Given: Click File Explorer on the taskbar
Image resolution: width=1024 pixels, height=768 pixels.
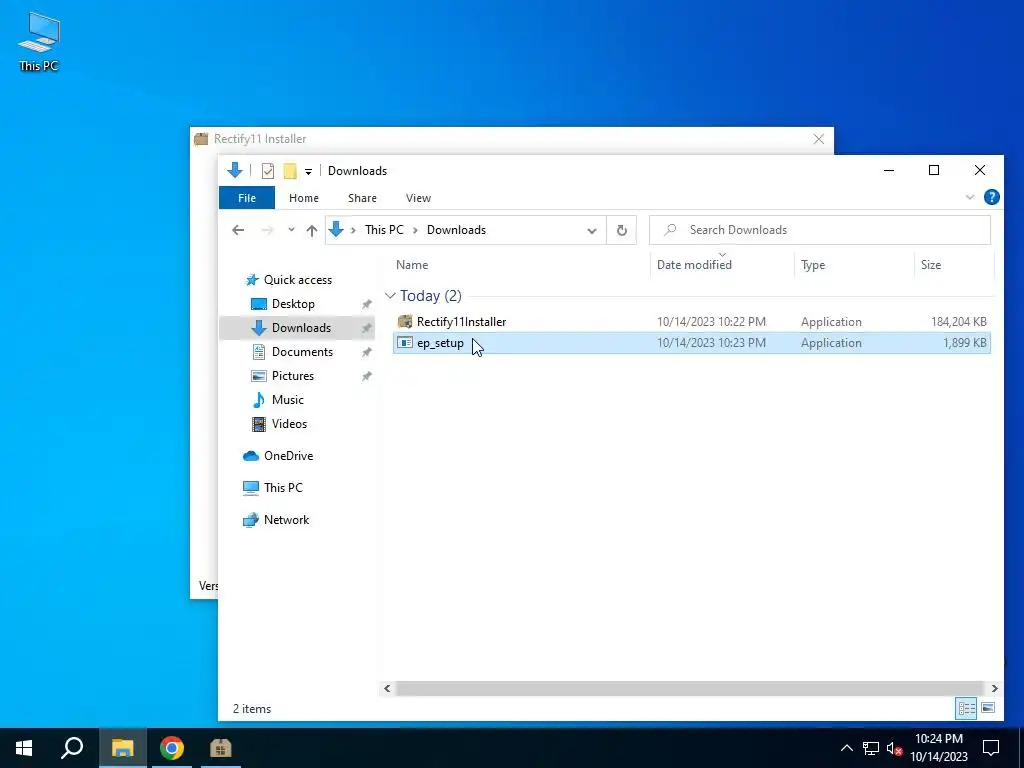Looking at the screenshot, I should pyautogui.click(x=122, y=748).
